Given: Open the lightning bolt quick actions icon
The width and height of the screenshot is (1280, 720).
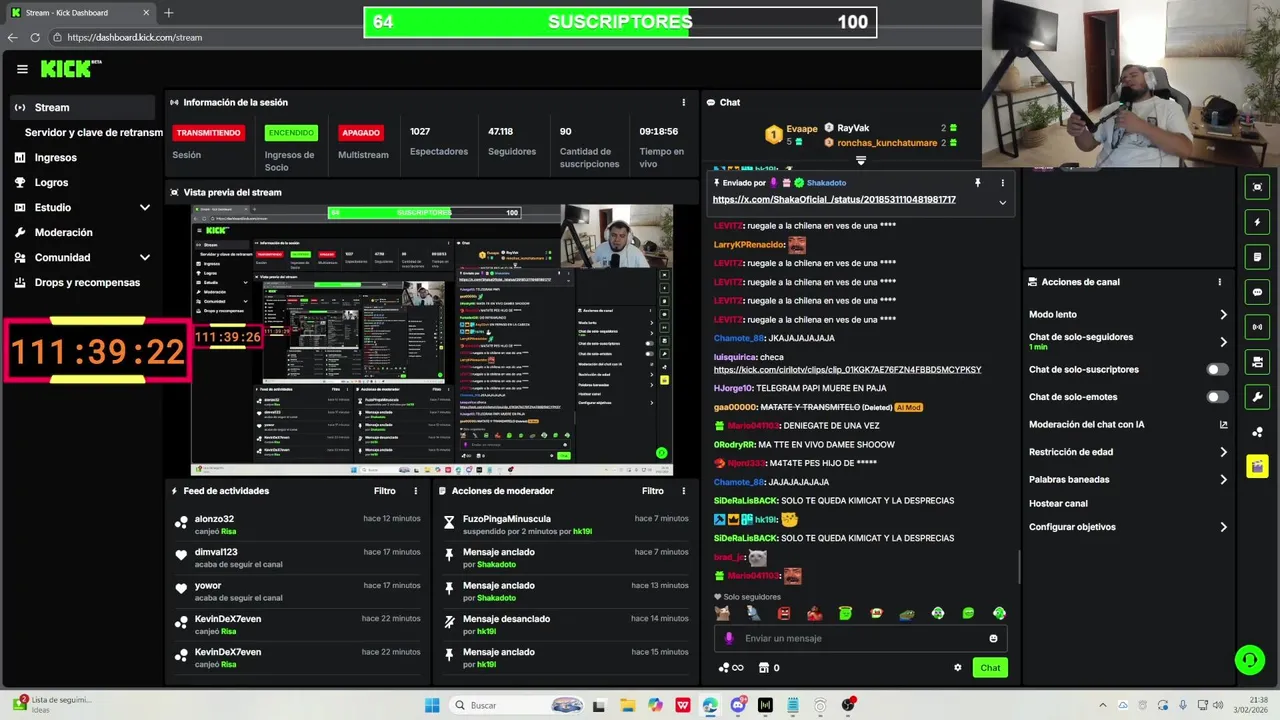Looking at the screenshot, I should pos(1257,222).
